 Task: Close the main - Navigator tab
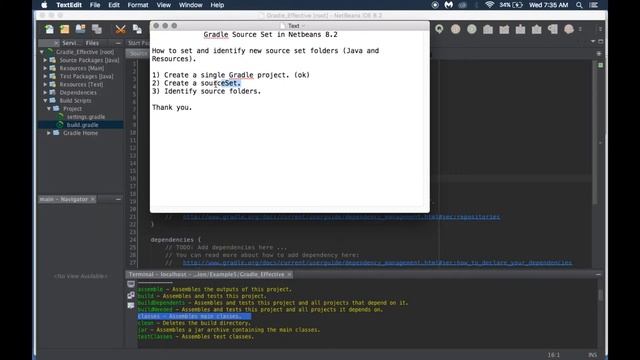(x=93, y=199)
